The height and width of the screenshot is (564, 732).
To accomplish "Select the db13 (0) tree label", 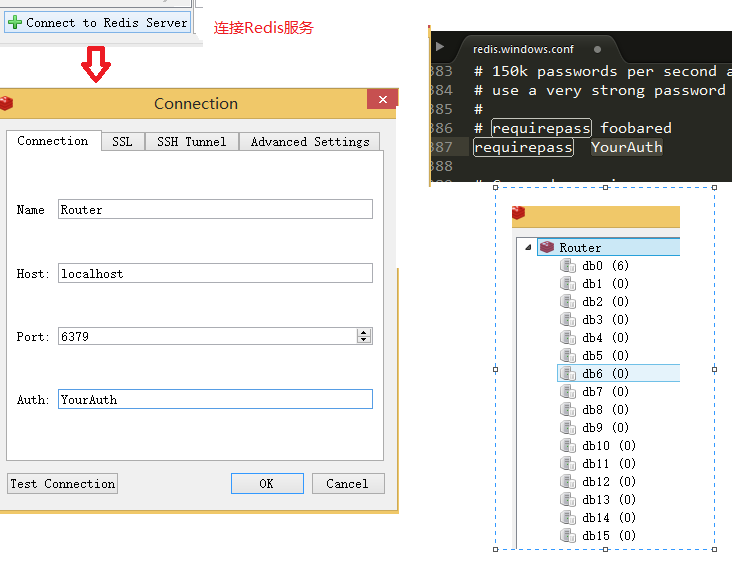I will [609, 500].
